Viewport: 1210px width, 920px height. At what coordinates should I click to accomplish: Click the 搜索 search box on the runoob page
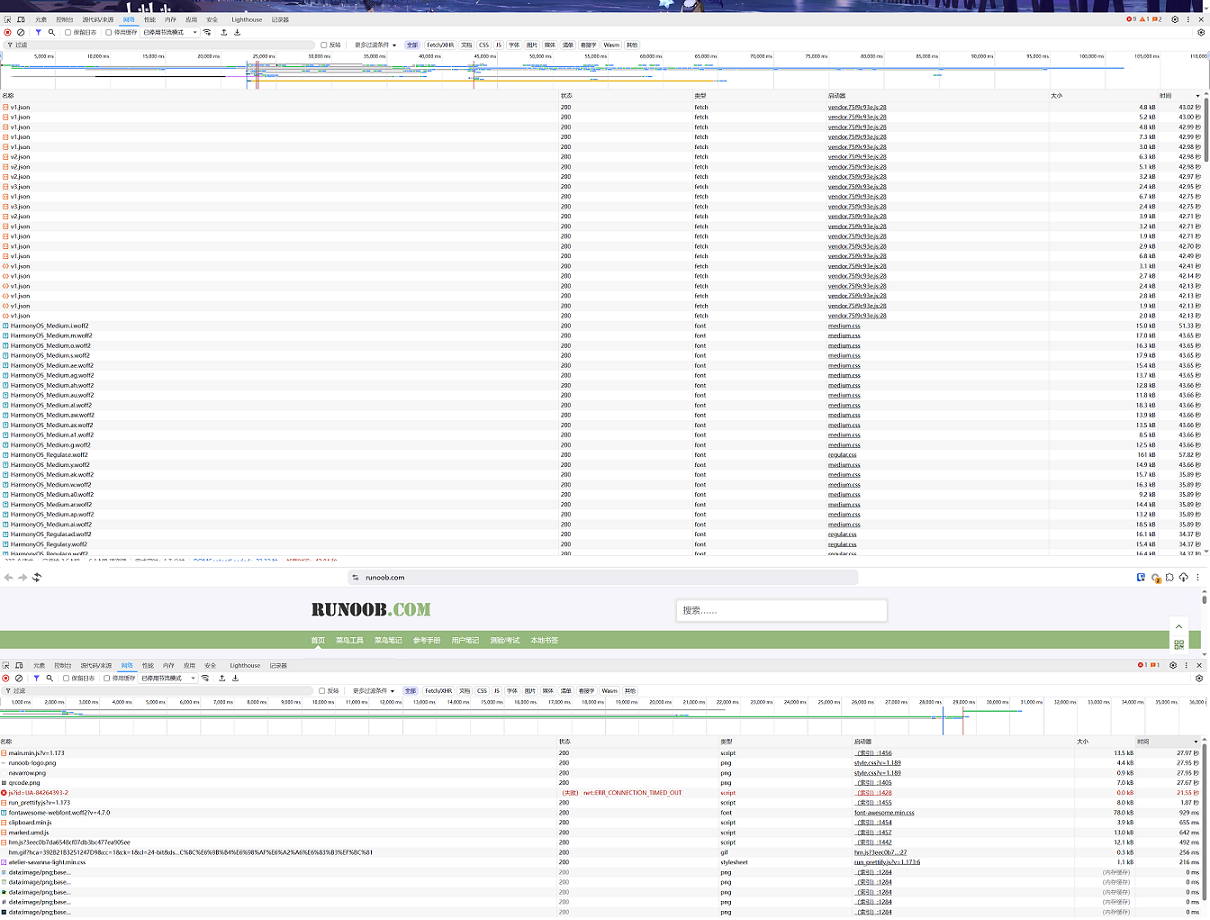[781, 610]
